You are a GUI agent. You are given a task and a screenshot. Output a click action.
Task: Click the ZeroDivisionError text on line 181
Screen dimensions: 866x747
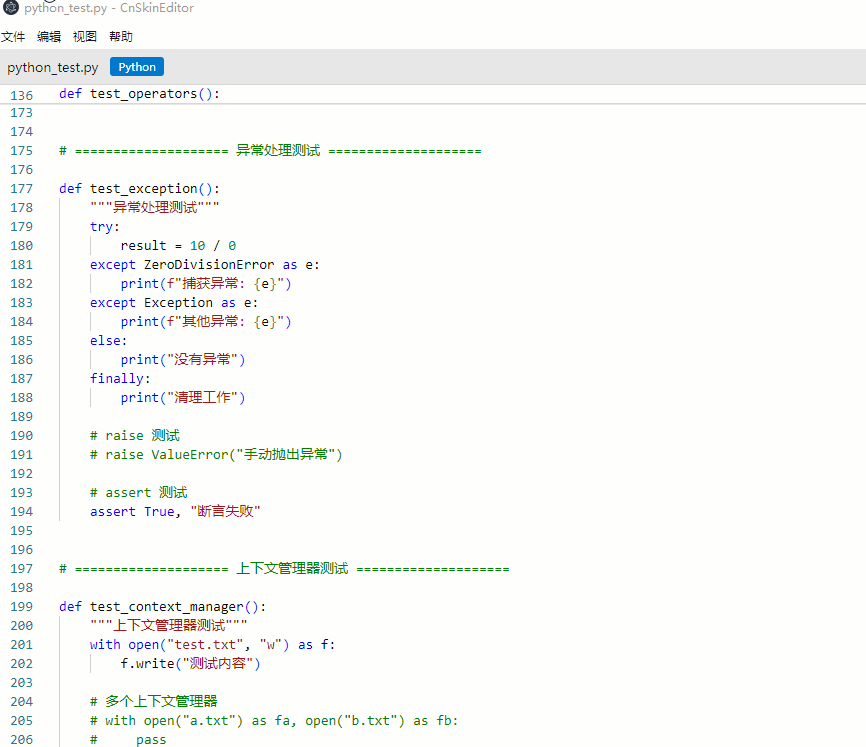tap(209, 265)
